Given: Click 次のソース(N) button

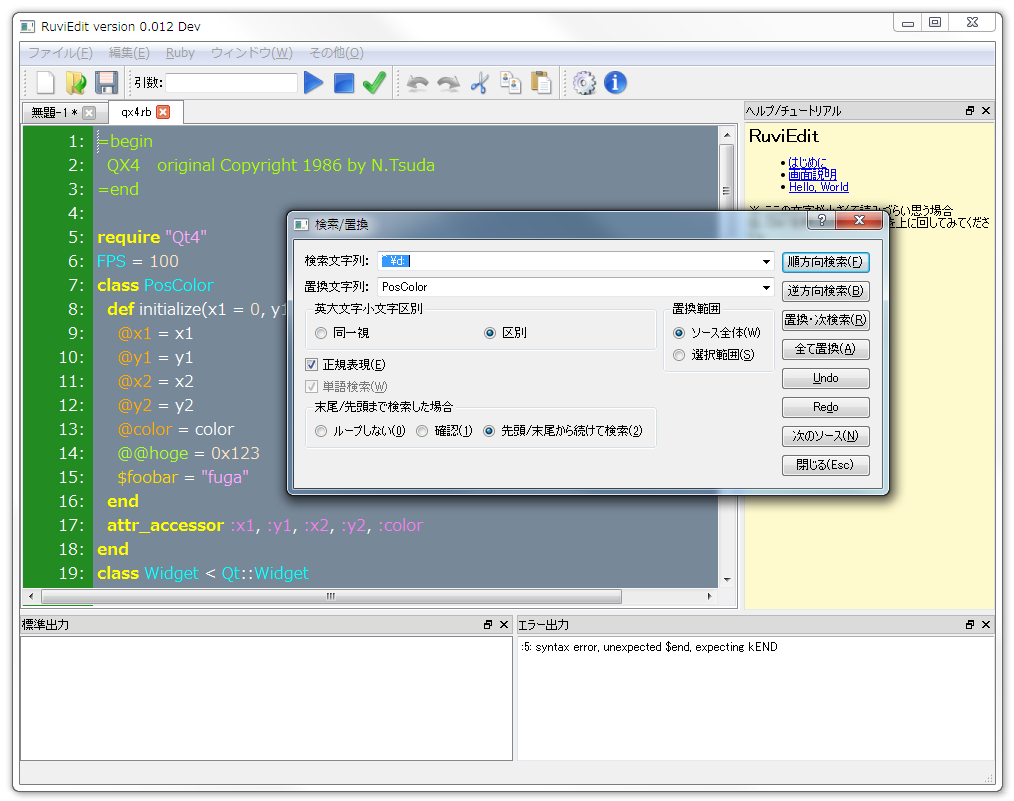Looking at the screenshot, I should [x=825, y=436].
